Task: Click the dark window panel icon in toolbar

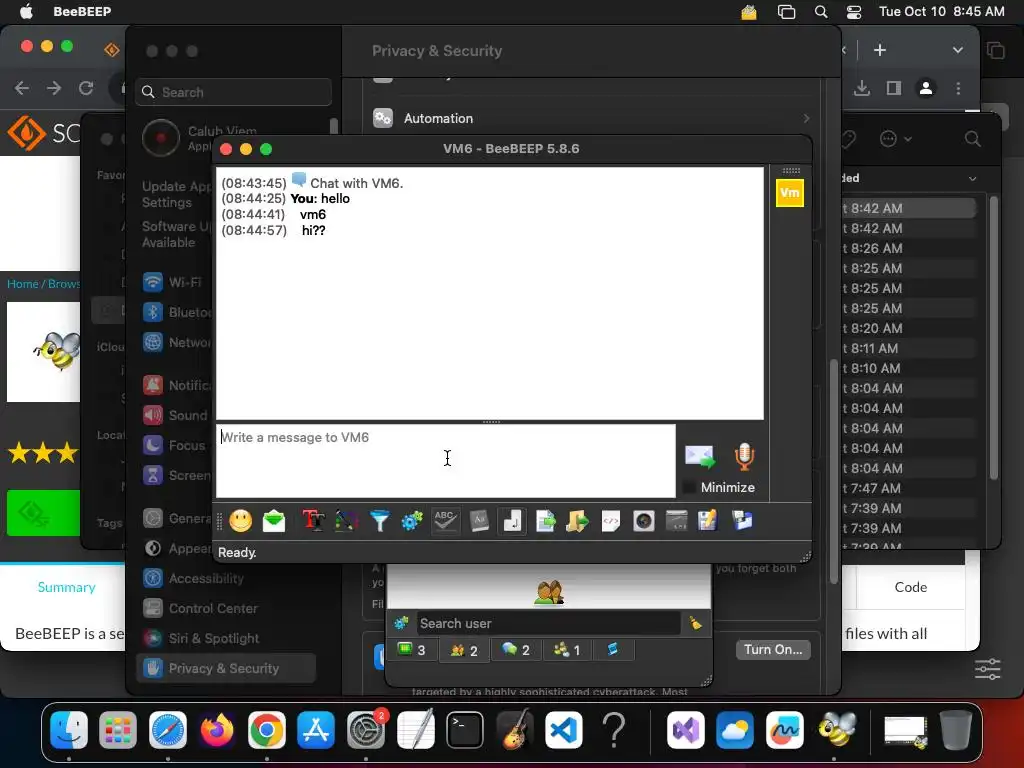Action: (676, 521)
